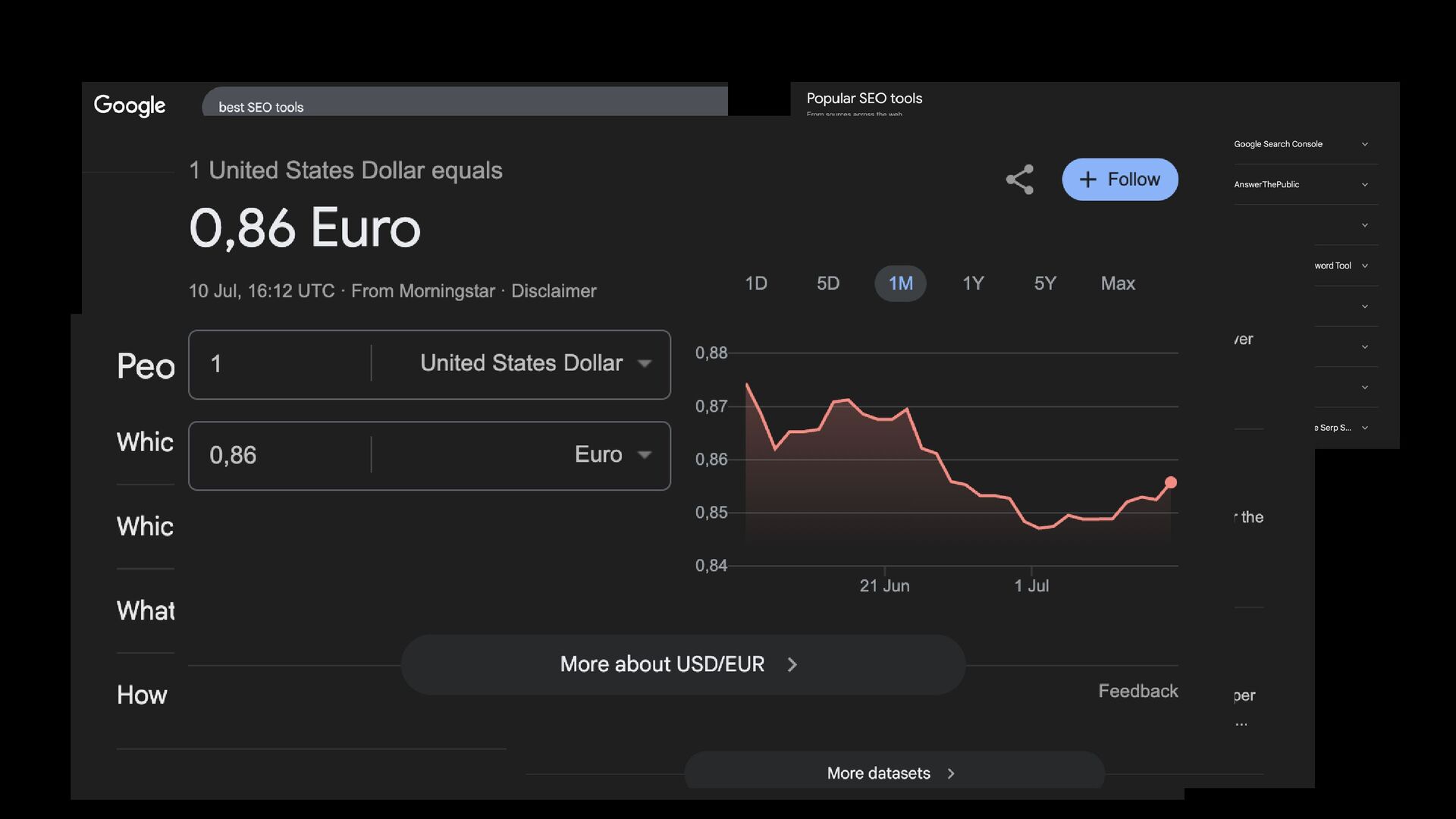Click the share icon
The width and height of the screenshot is (1456, 819).
pos(1020,180)
